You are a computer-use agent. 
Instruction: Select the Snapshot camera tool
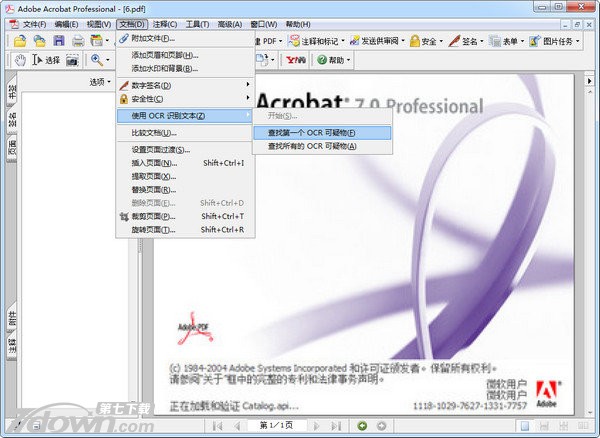pos(72,60)
